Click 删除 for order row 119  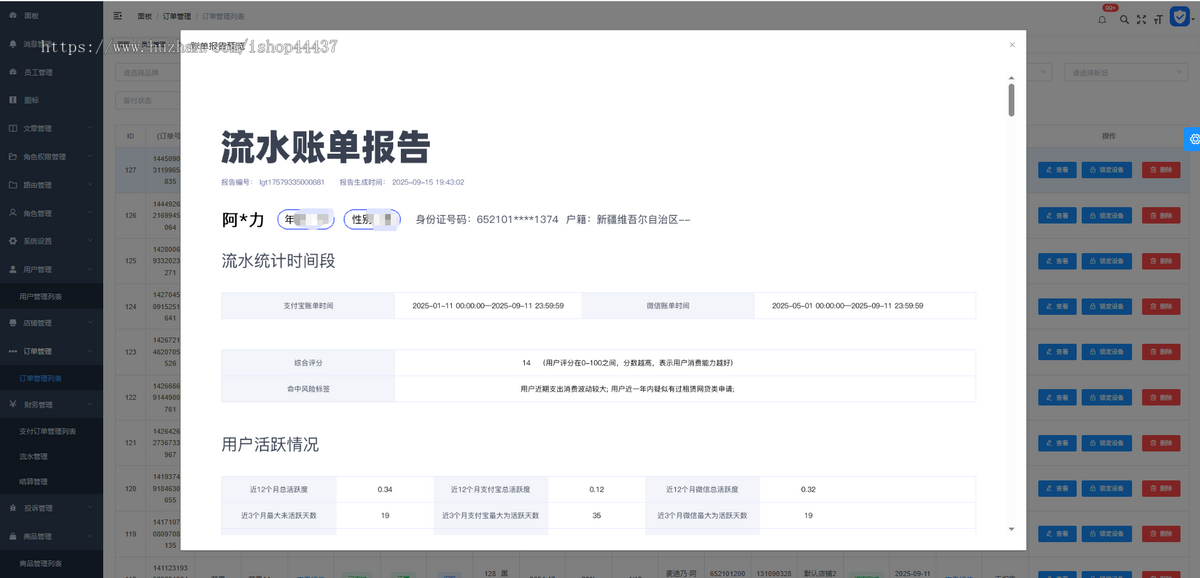pos(1161,534)
